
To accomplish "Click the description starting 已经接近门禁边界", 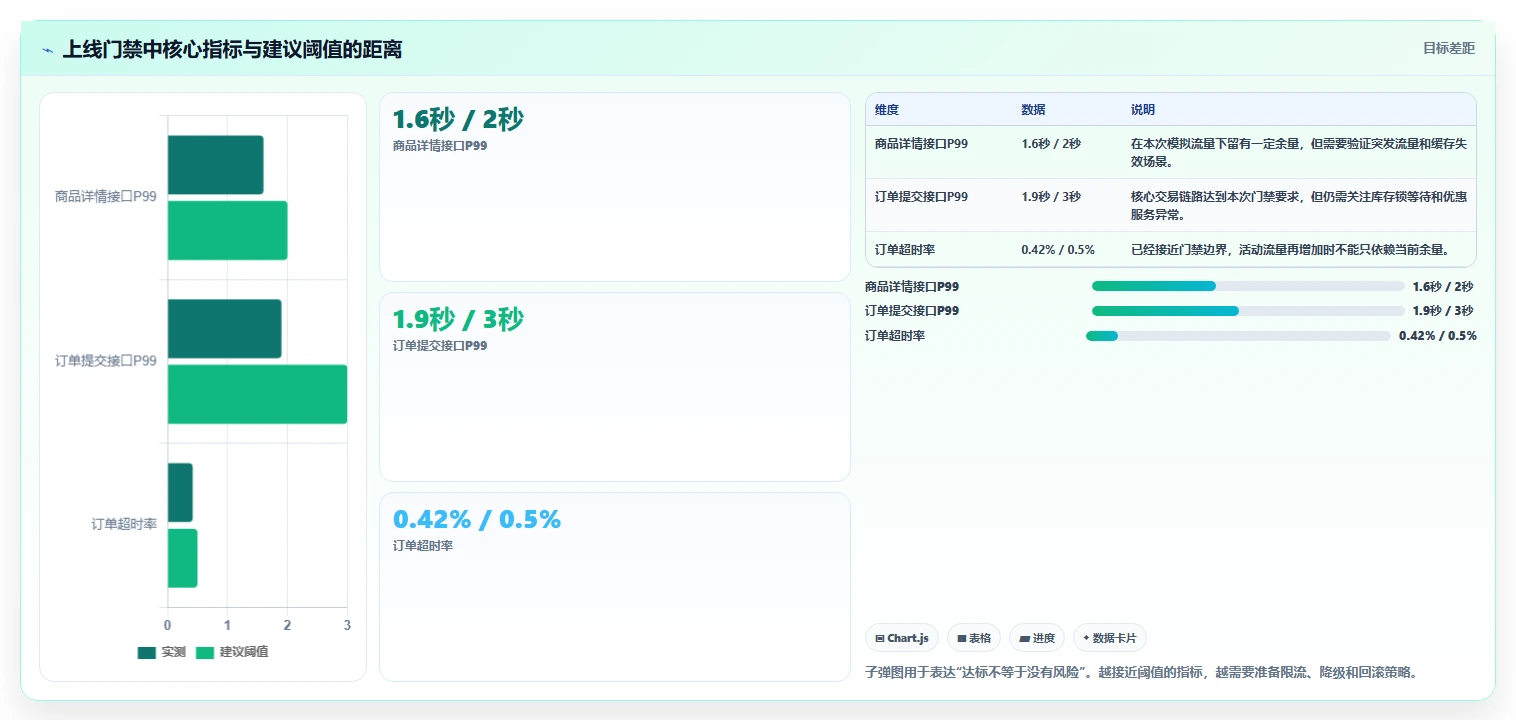I will 1290,250.
